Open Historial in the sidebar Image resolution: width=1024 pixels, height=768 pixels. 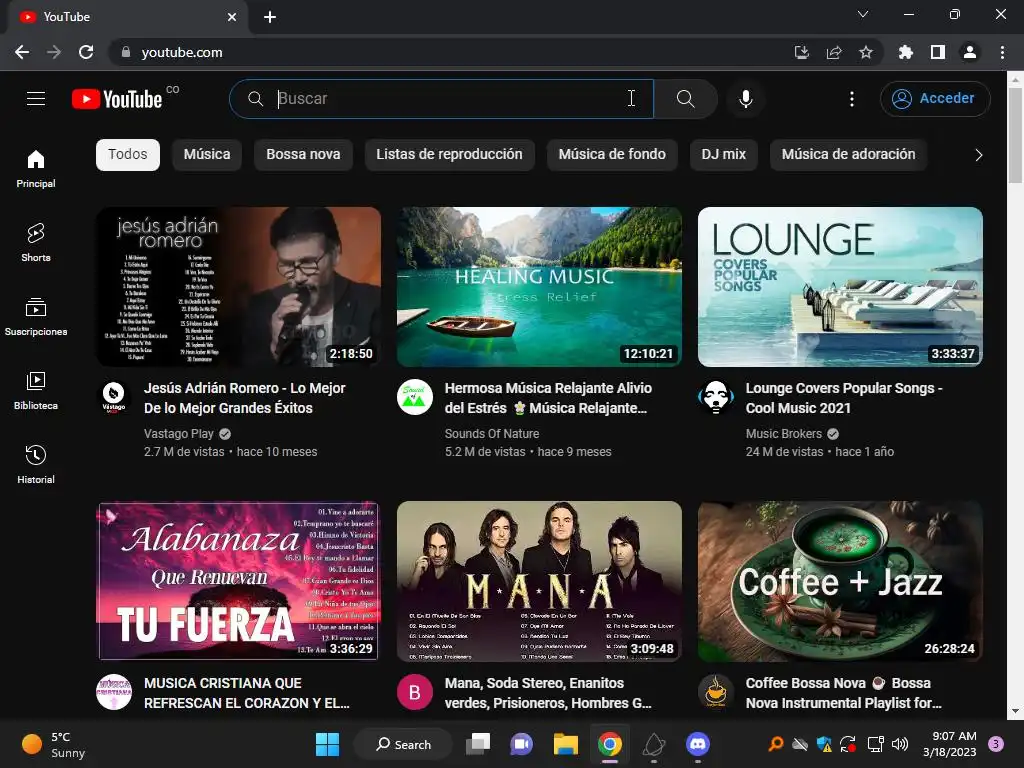pyautogui.click(x=36, y=464)
